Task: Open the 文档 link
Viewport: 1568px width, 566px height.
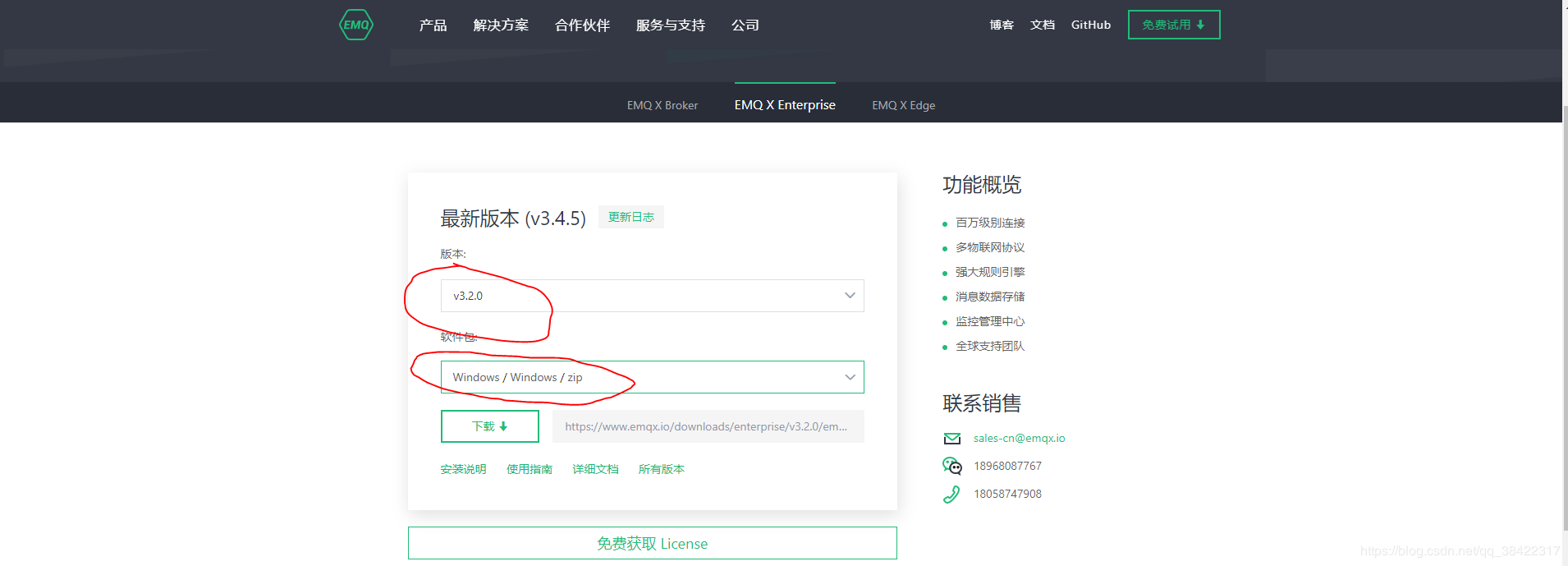Action: pyautogui.click(x=1043, y=25)
